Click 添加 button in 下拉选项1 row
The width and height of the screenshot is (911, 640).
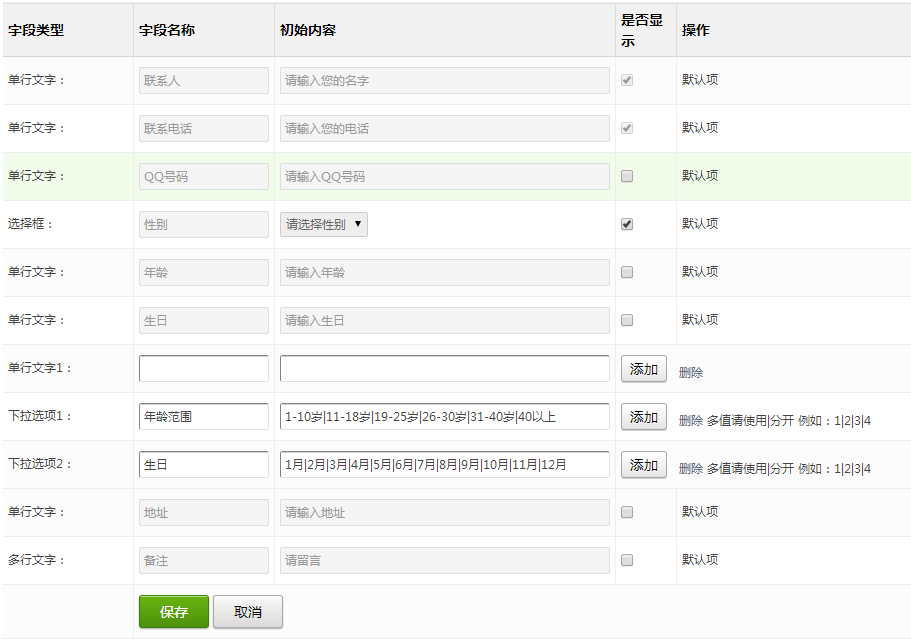tap(644, 417)
